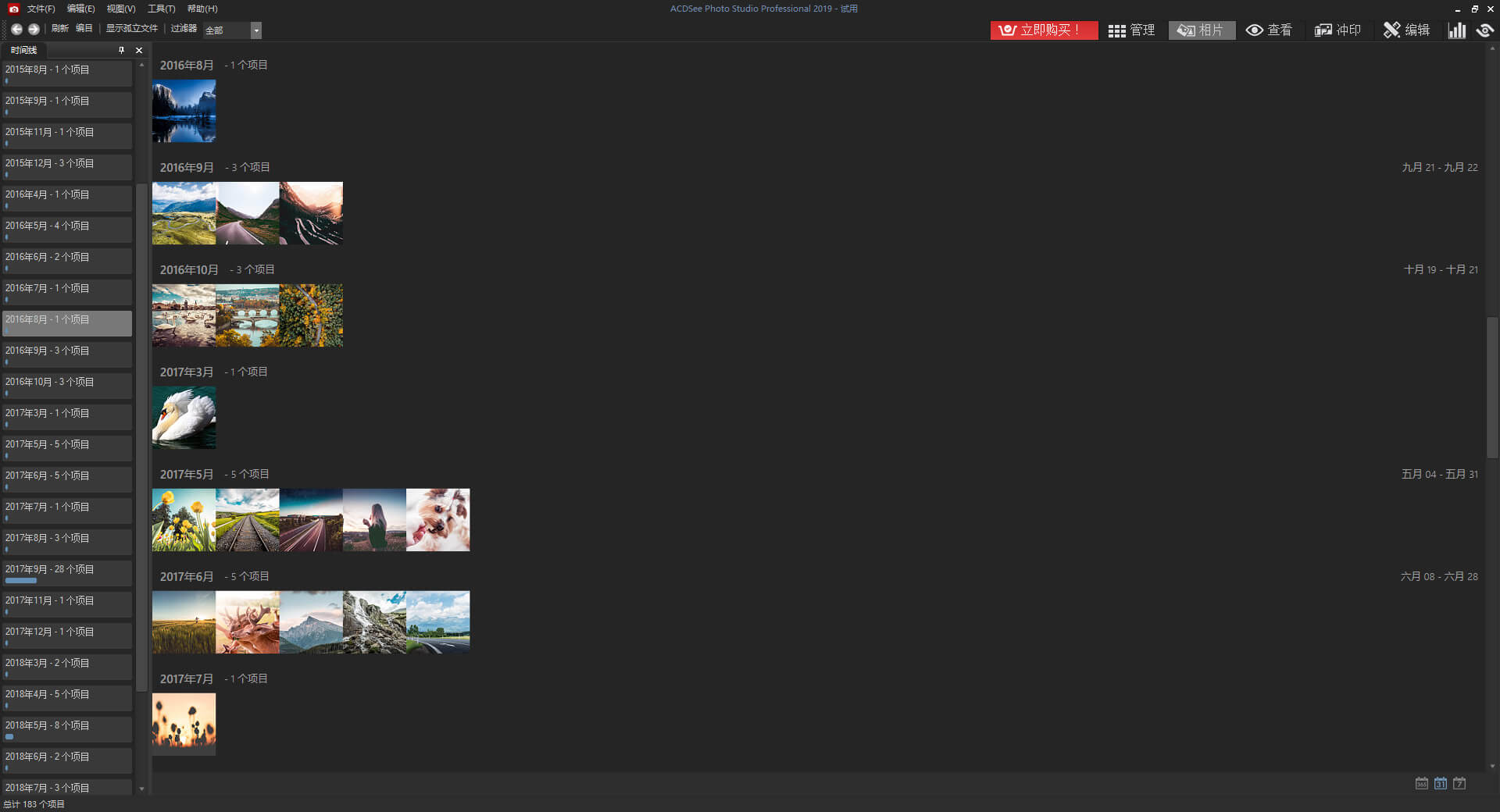Open the 2016年8月 mountain lake thumbnail
The height and width of the screenshot is (812, 1500).
tap(184, 111)
